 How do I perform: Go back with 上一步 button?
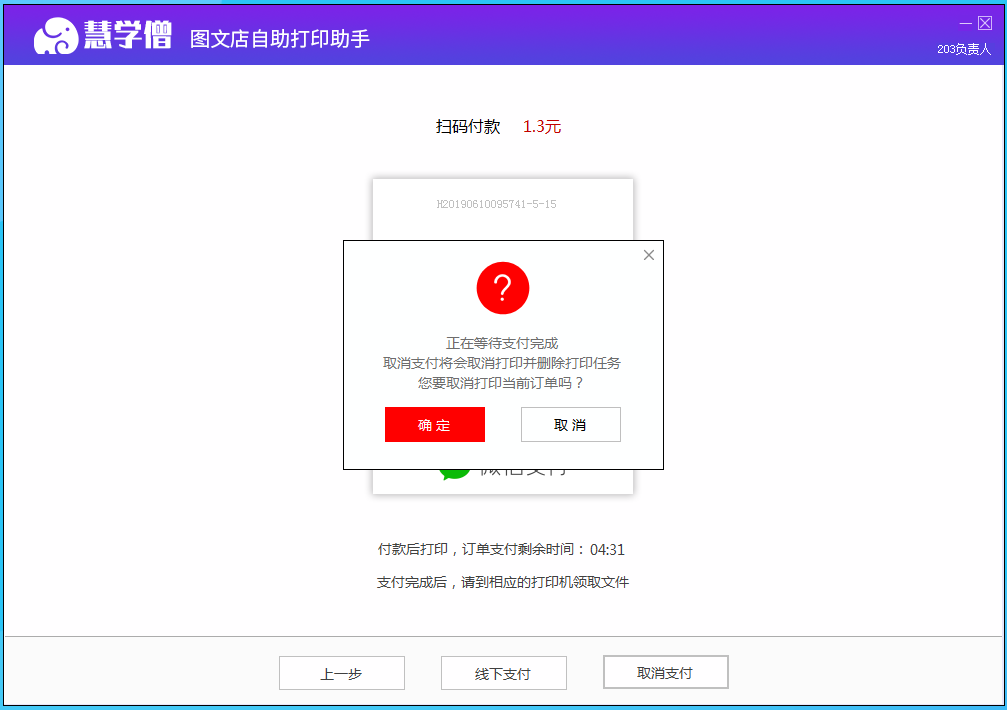click(342, 673)
